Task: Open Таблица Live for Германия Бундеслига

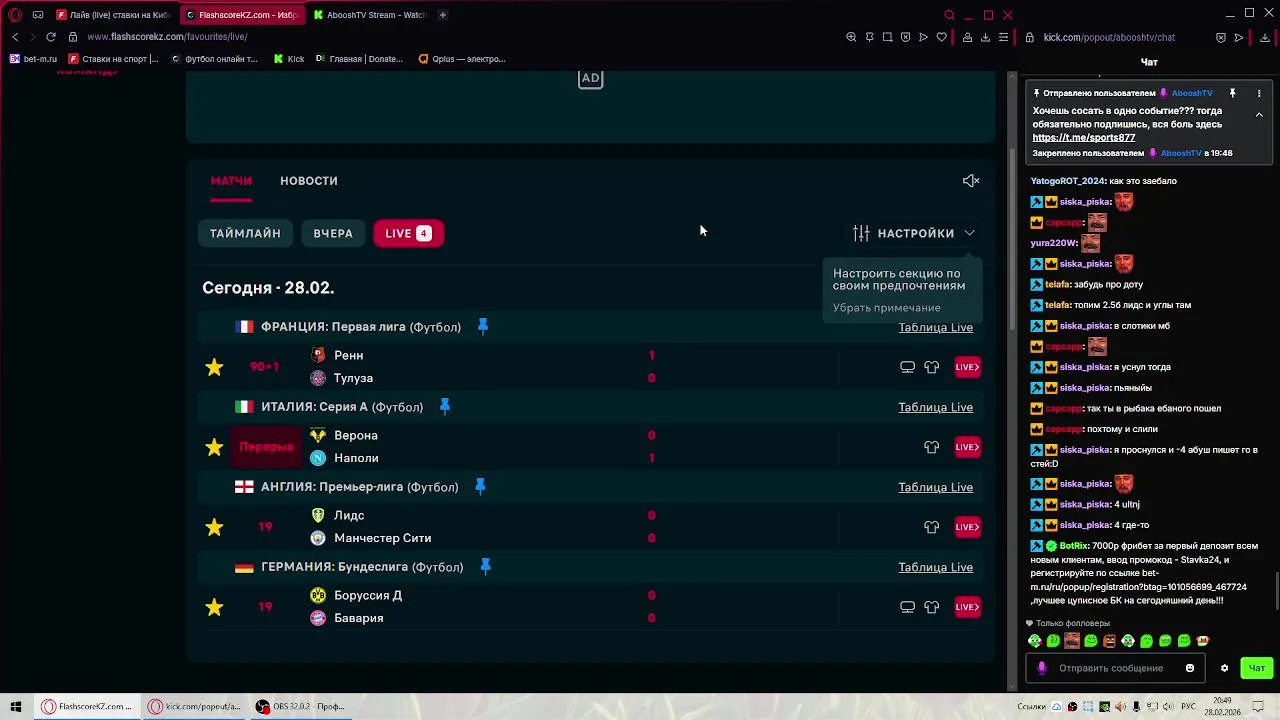Action: click(935, 567)
